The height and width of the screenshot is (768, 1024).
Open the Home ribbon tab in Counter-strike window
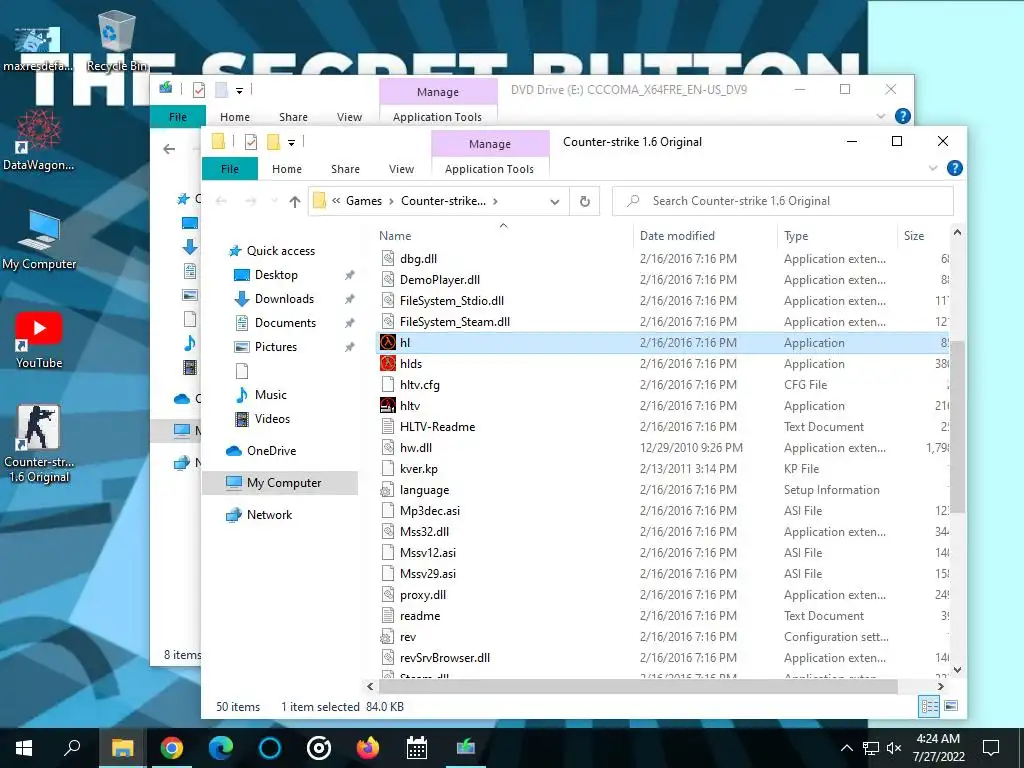287,168
